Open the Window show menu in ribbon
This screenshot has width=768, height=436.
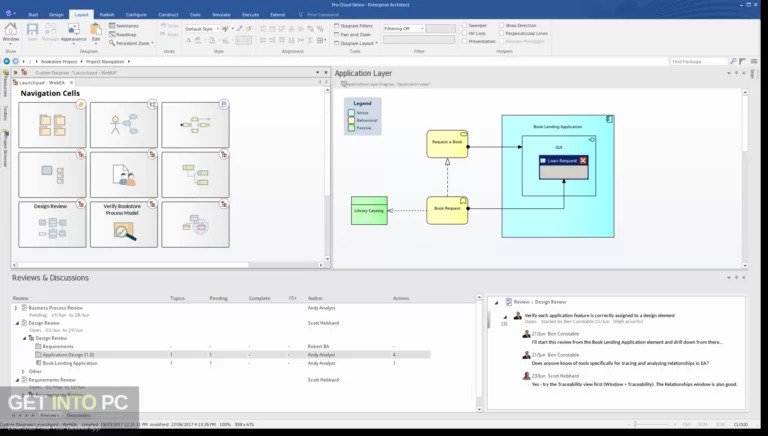click(x=11, y=32)
